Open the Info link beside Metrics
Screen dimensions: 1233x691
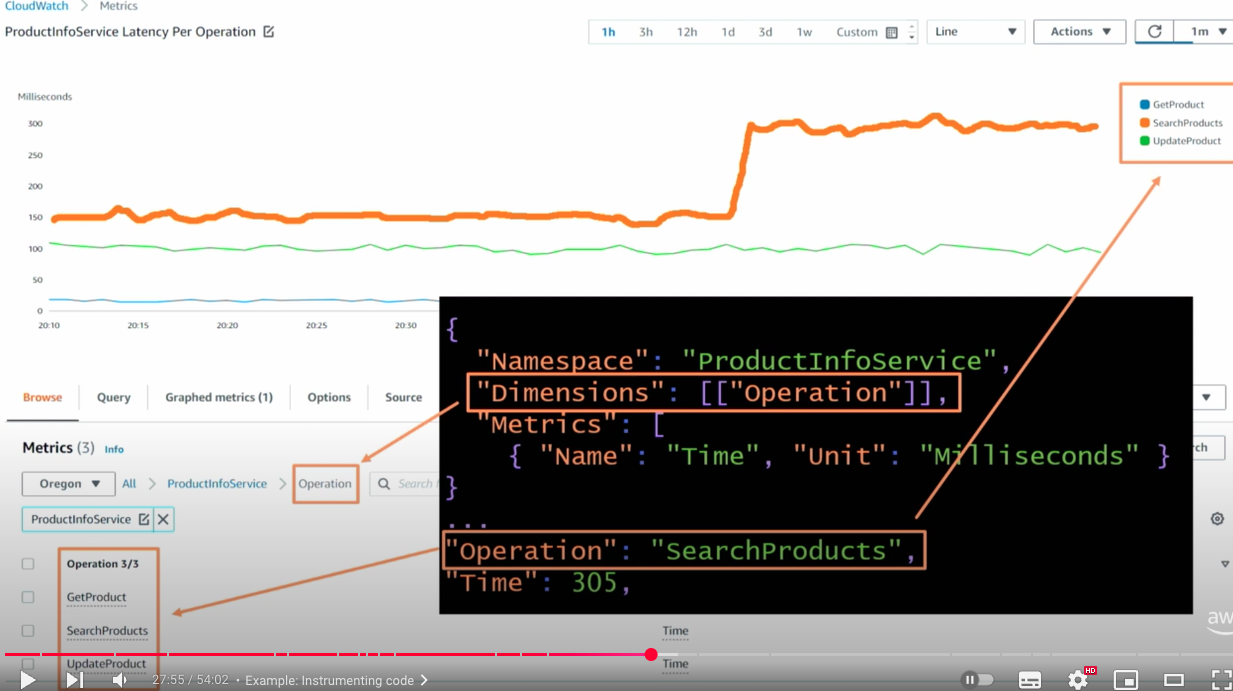click(x=114, y=449)
